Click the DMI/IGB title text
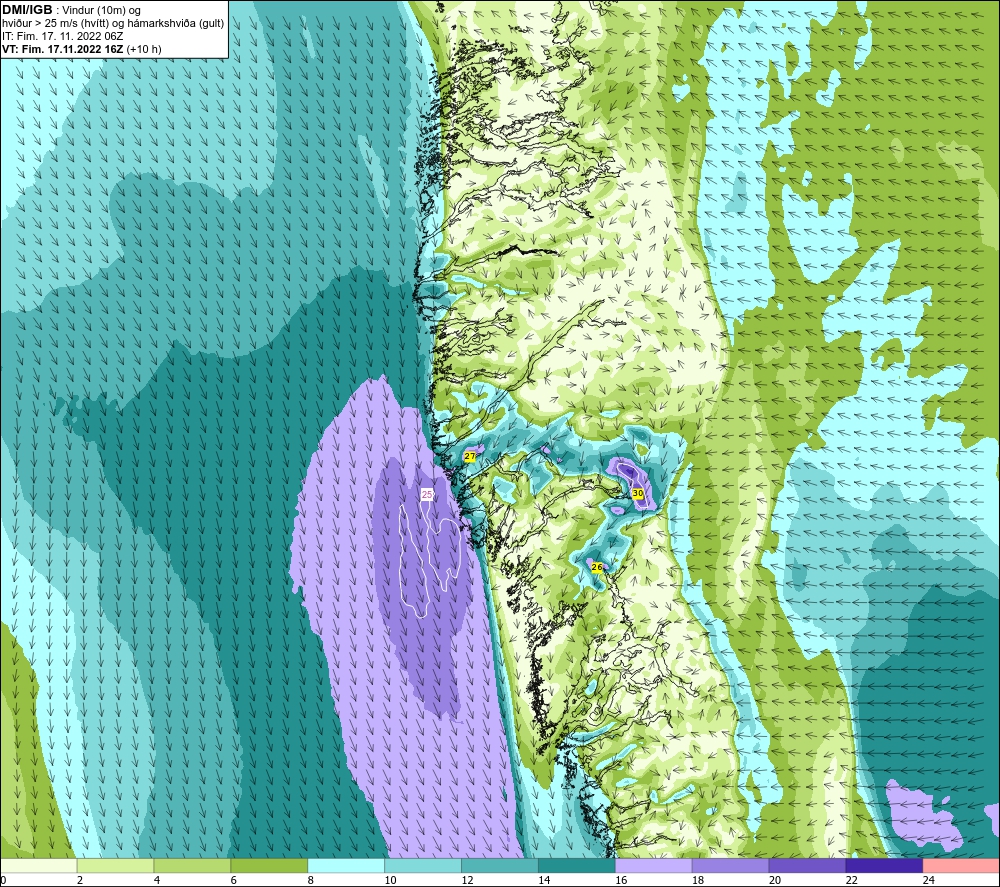 point(27,10)
